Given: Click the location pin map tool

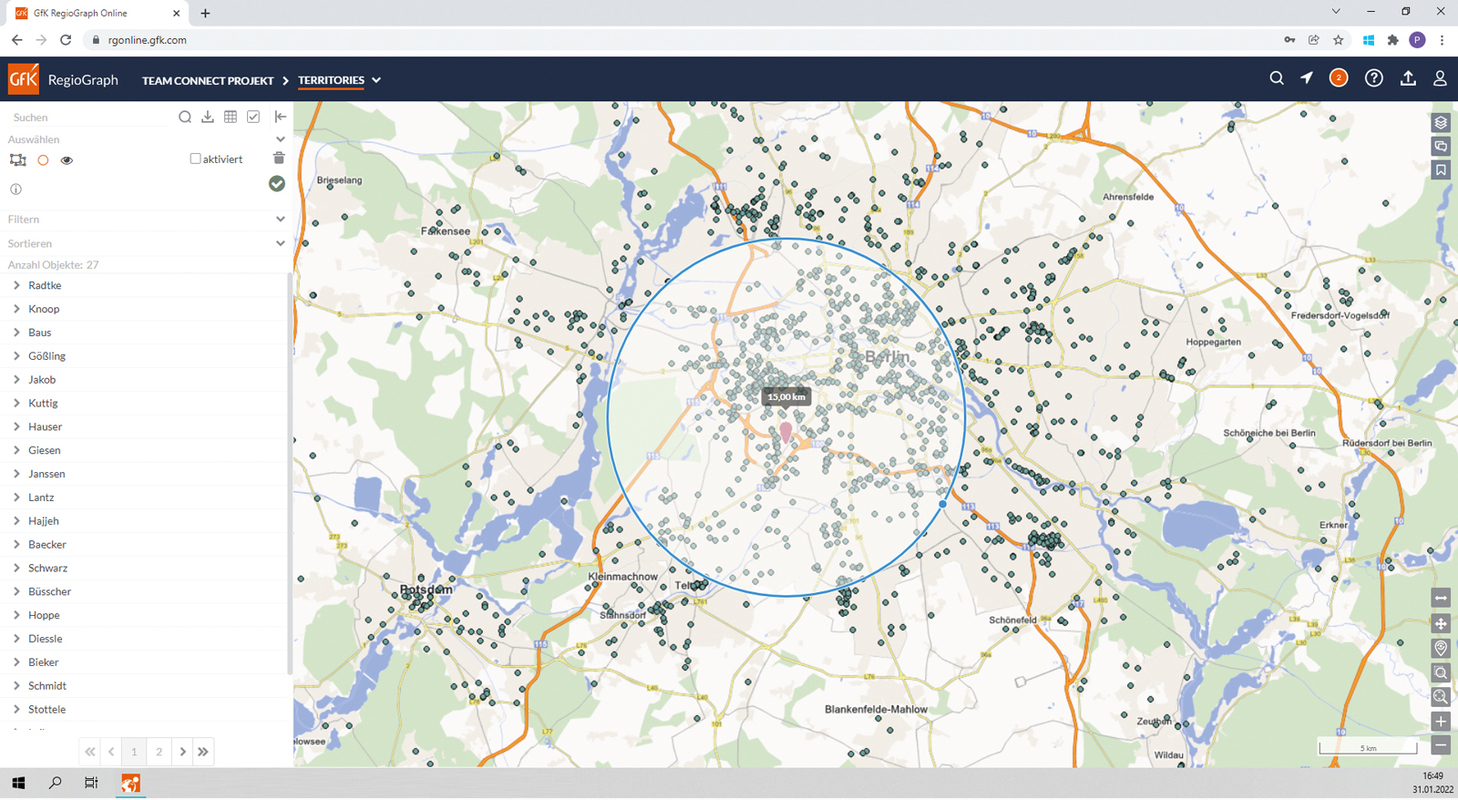Looking at the screenshot, I should [x=1441, y=648].
